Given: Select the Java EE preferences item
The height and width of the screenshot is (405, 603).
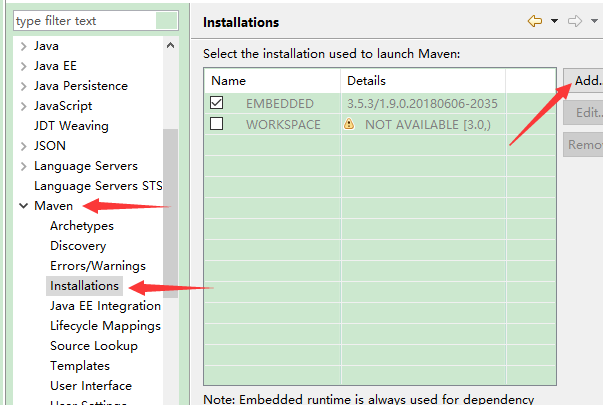Looking at the screenshot, I should coord(55,66).
